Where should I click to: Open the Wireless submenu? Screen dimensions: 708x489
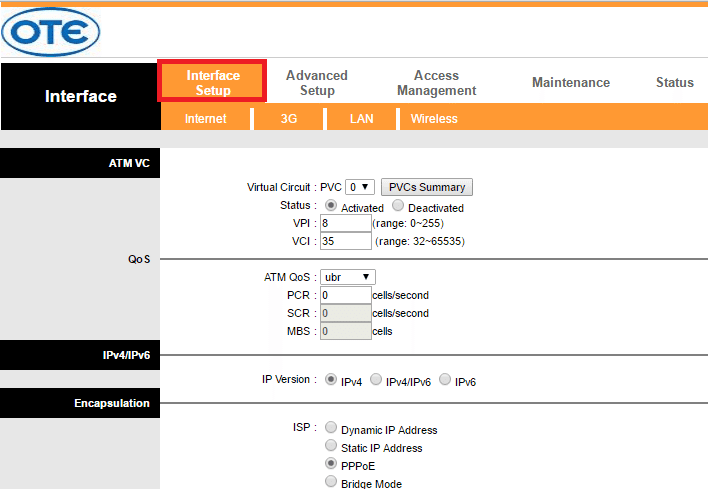click(x=434, y=119)
